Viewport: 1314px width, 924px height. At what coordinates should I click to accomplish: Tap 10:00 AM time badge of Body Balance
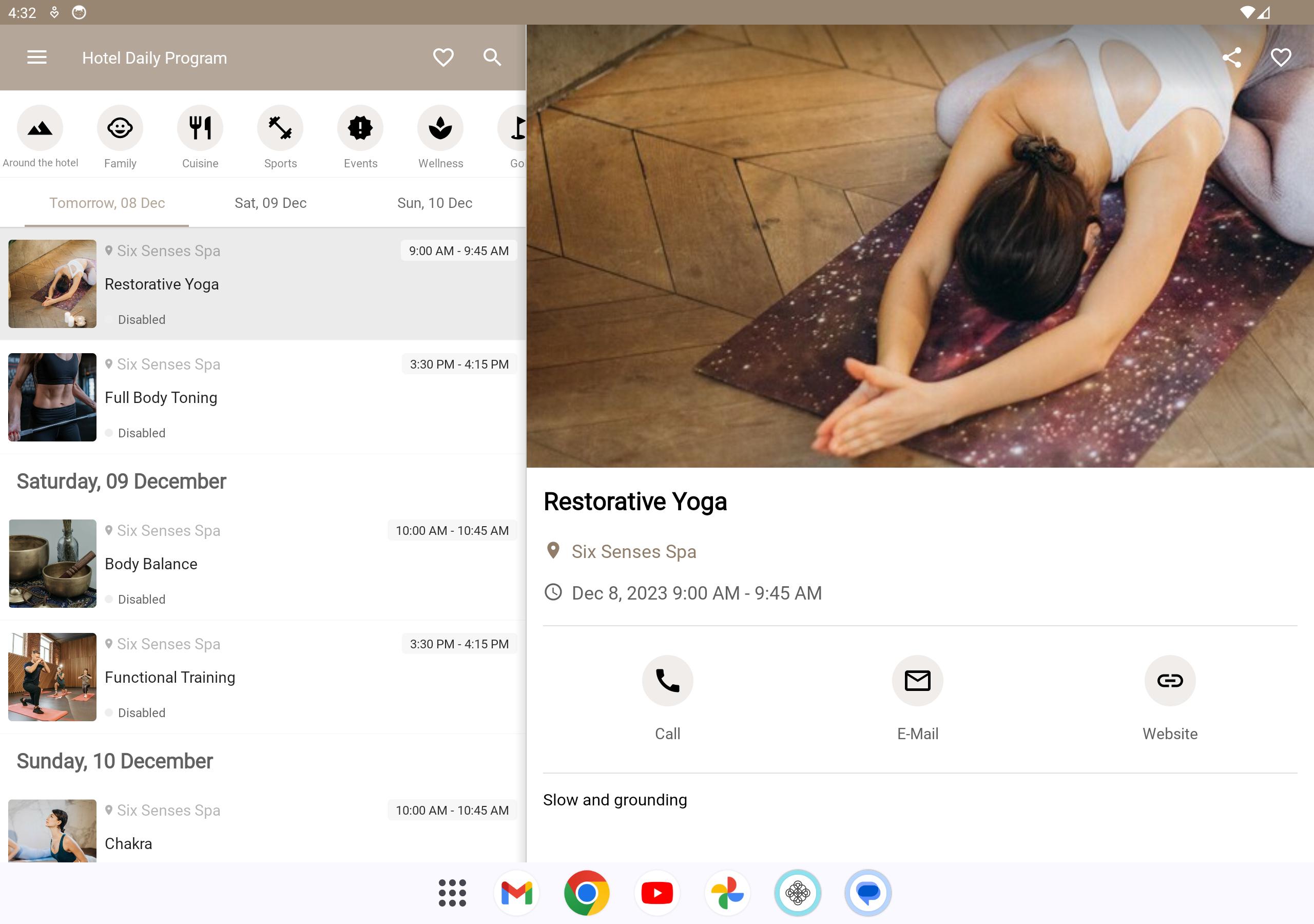[452, 531]
